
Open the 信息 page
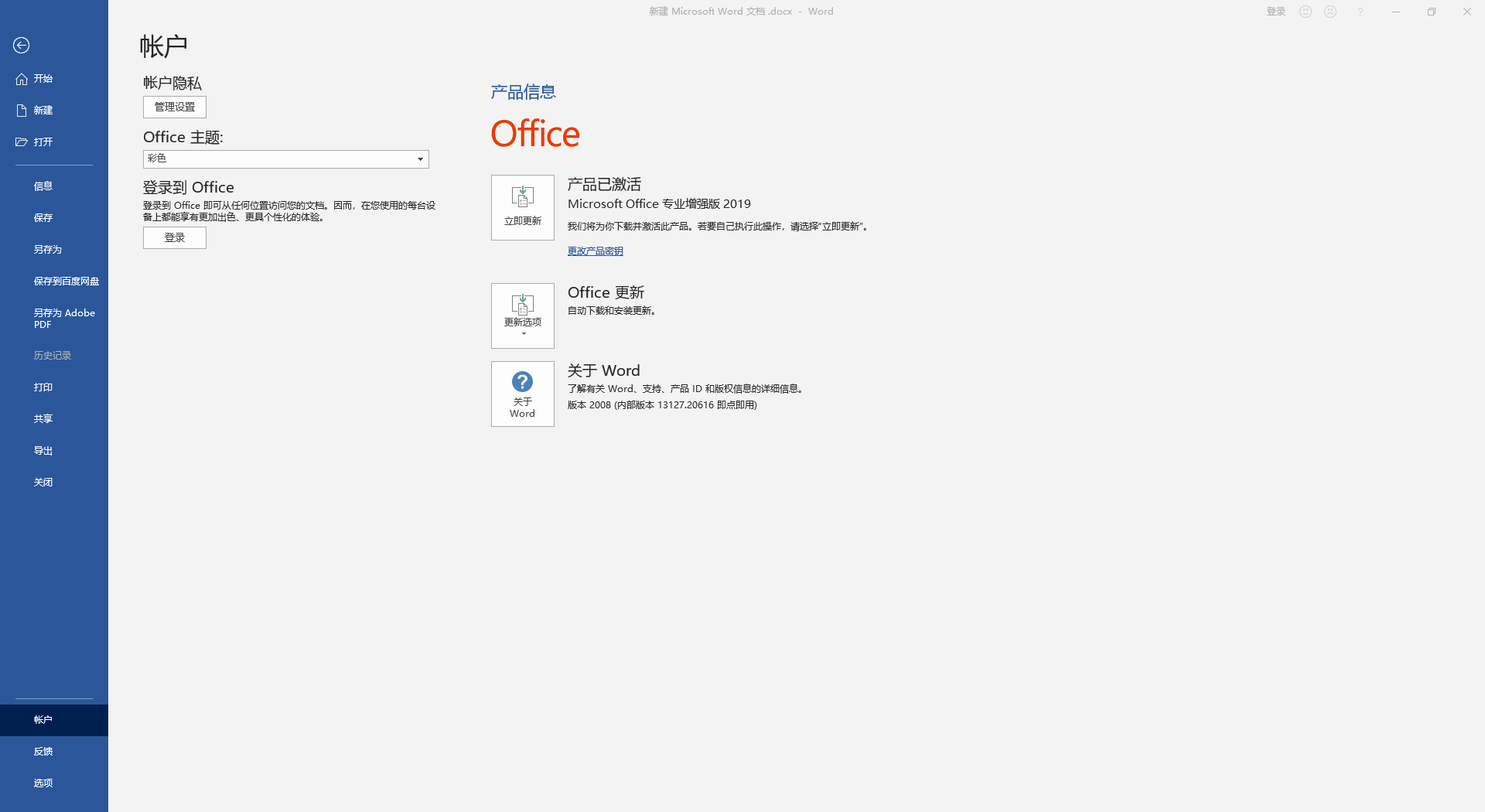coord(54,186)
